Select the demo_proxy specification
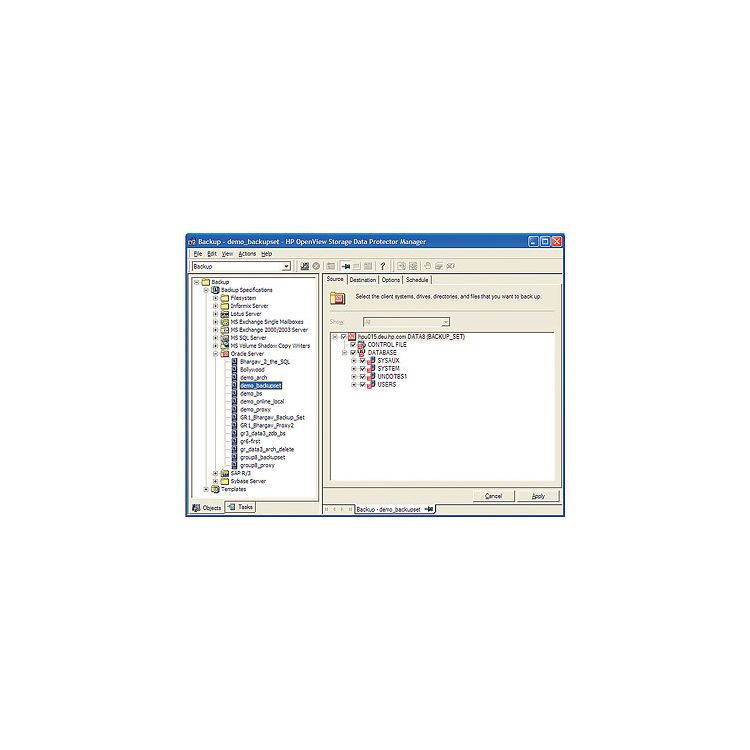This screenshot has height=750, width=750. point(255,409)
